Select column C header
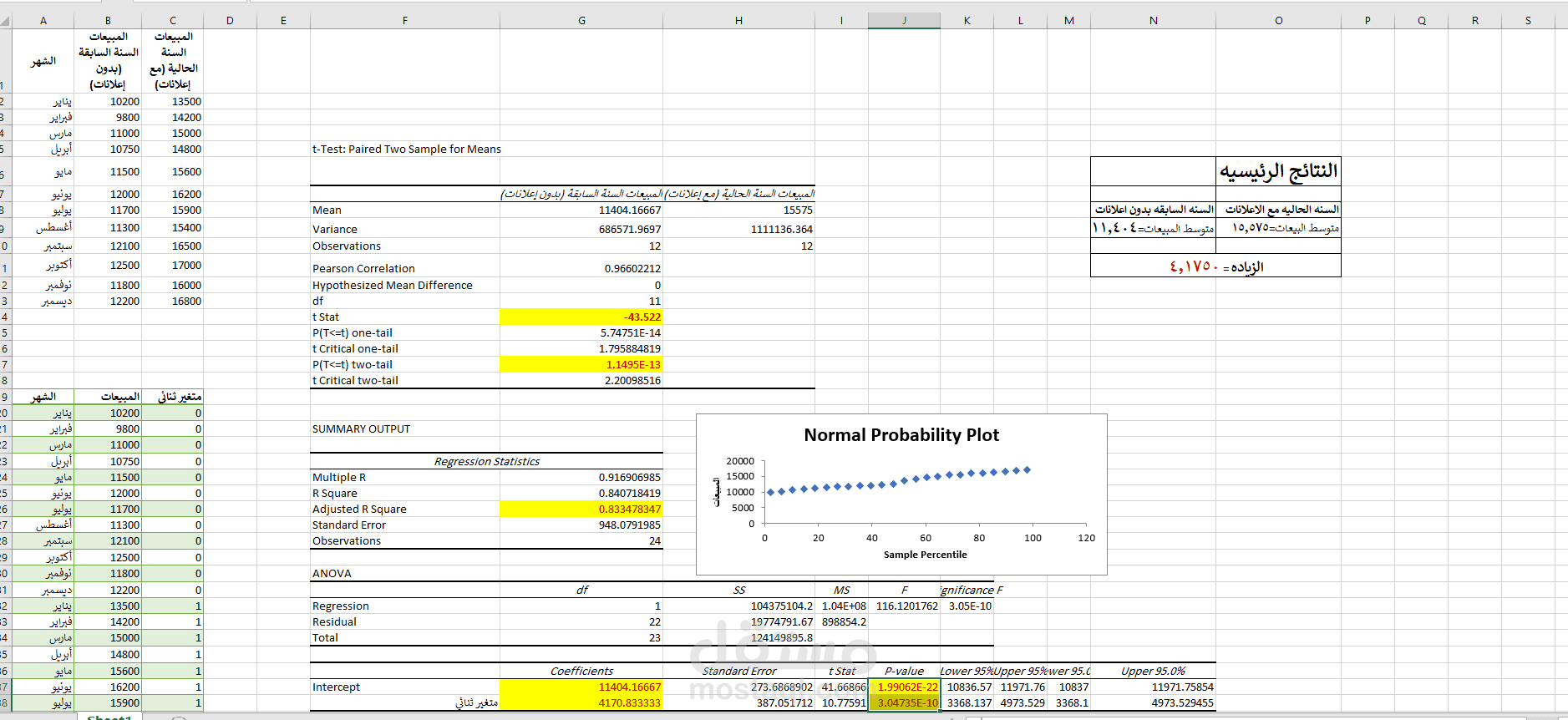Screen dimensions: 1568x720 (x=173, y=20)
